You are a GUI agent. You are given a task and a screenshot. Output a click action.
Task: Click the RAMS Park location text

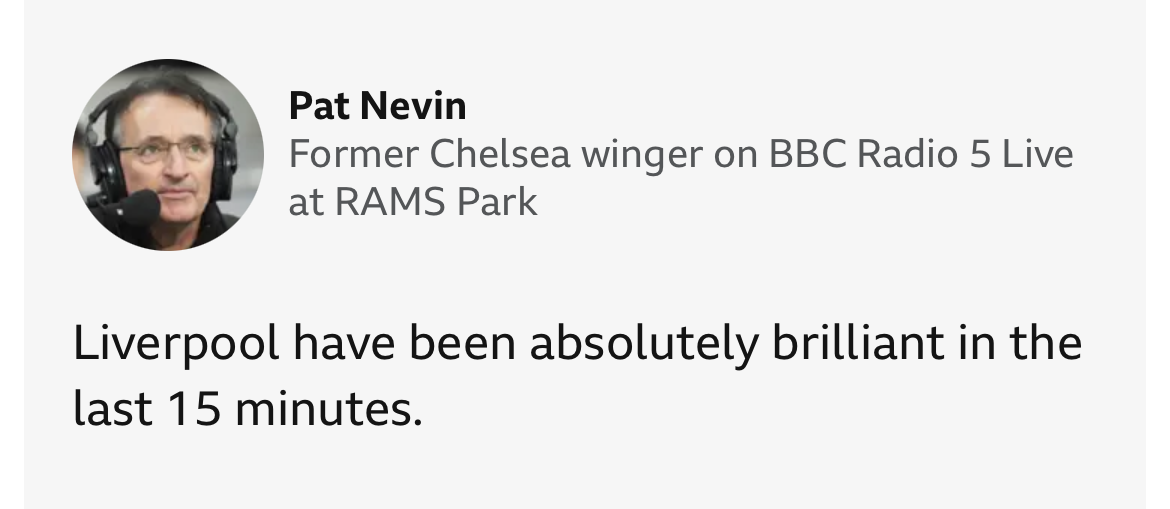(x=436, y=203)
